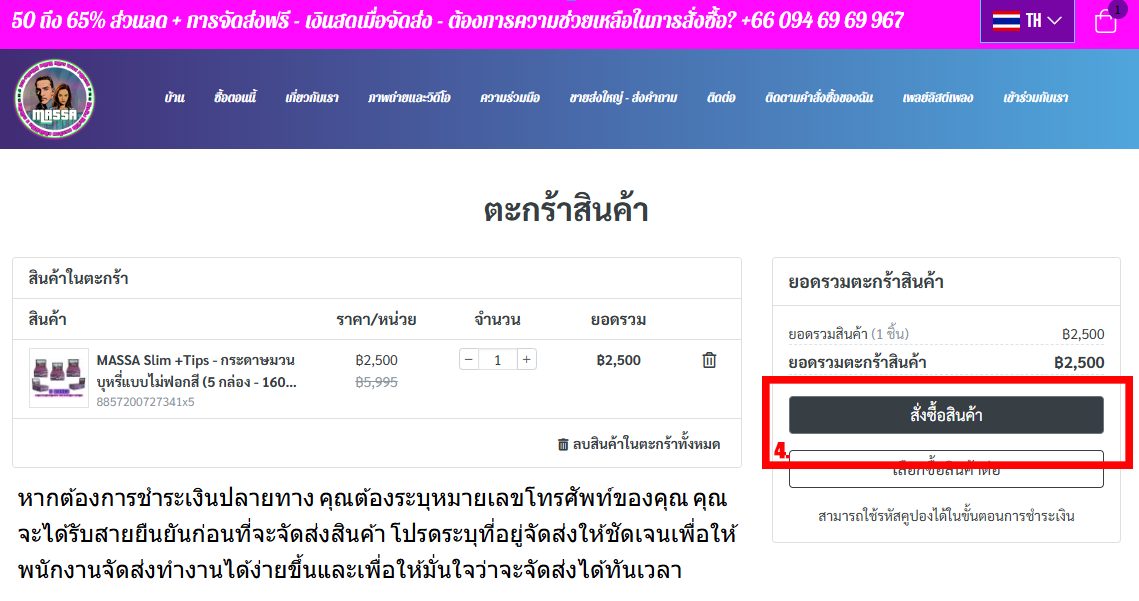Viewport: 1139px width, 601px height.
Task: Click the สินค้า column header
Action: pyautogui.click(x=47, y=320)
